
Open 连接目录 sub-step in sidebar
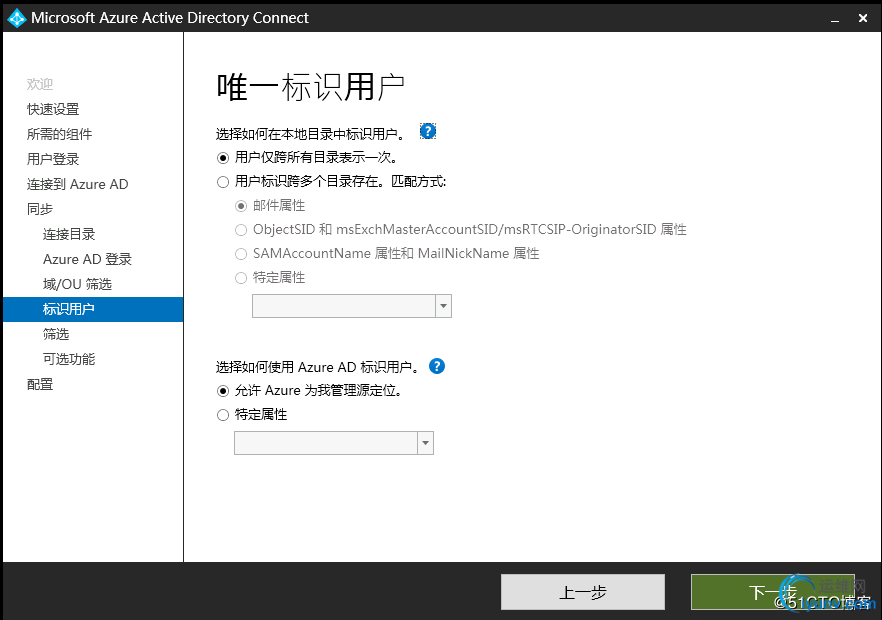[x=69, y=234]
